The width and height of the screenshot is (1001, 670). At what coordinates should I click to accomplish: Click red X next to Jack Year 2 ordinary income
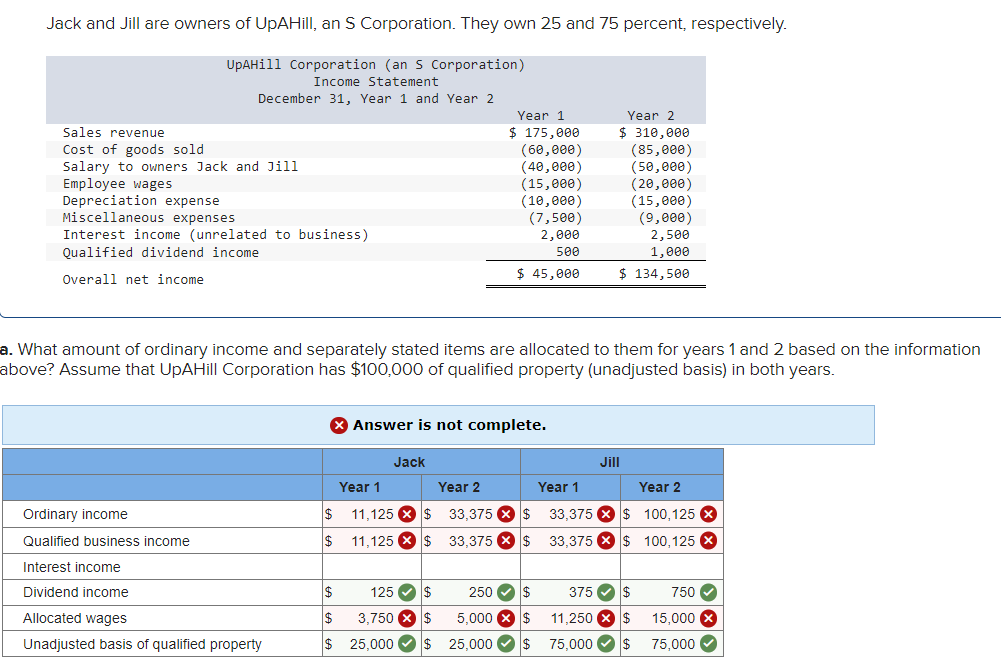506,514
